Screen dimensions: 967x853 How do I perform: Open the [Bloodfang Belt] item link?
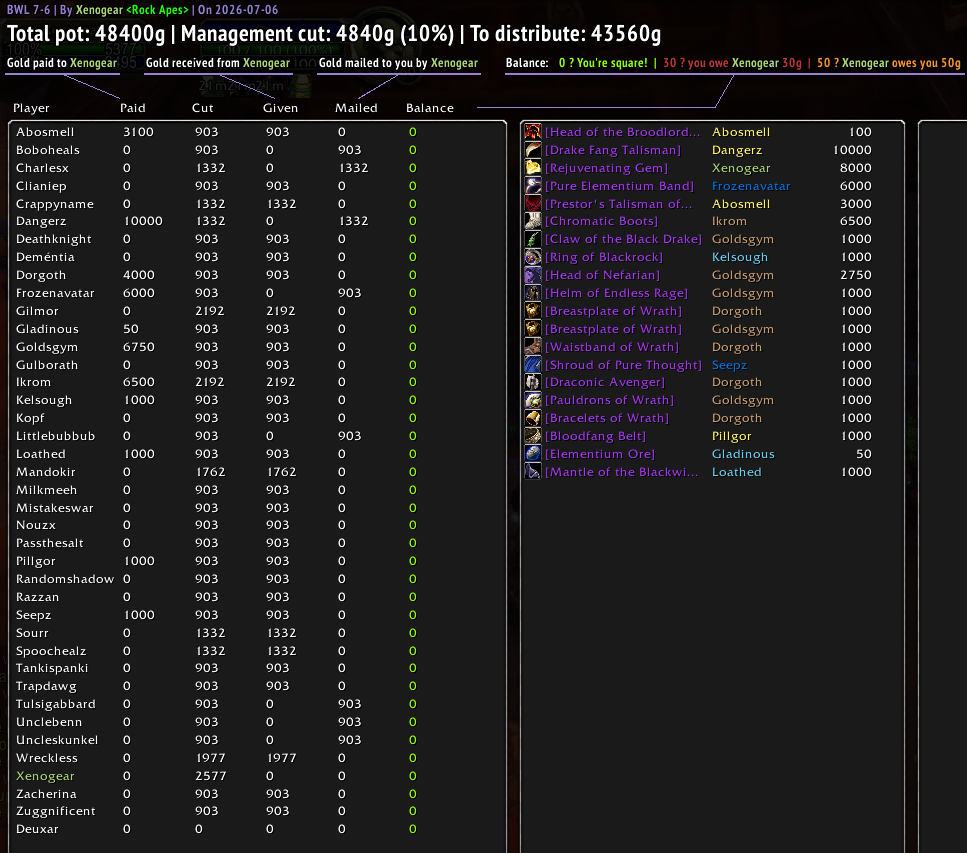595,436
